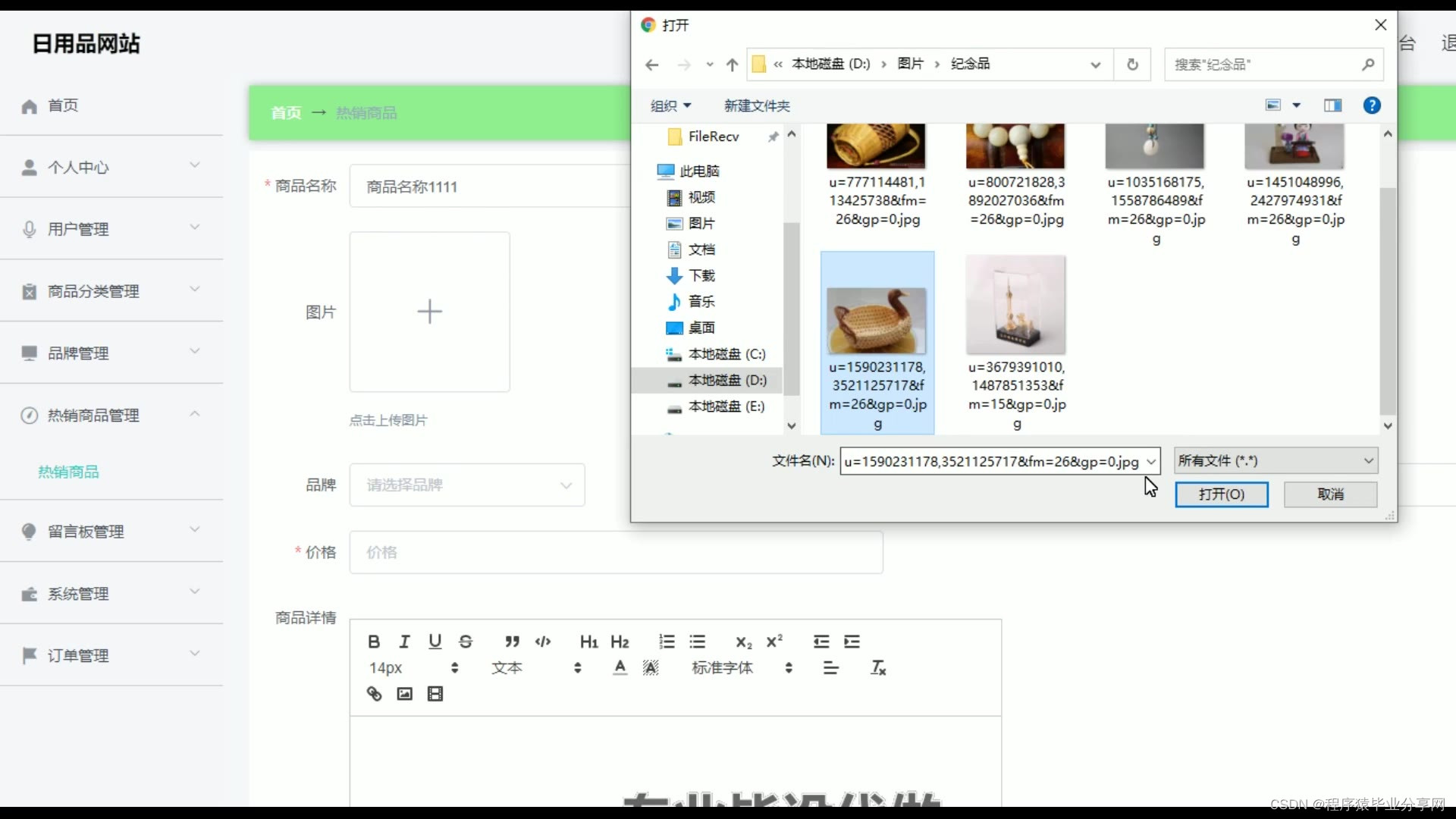Select the 本地磁盘 (E:) drive

(726, 406)
